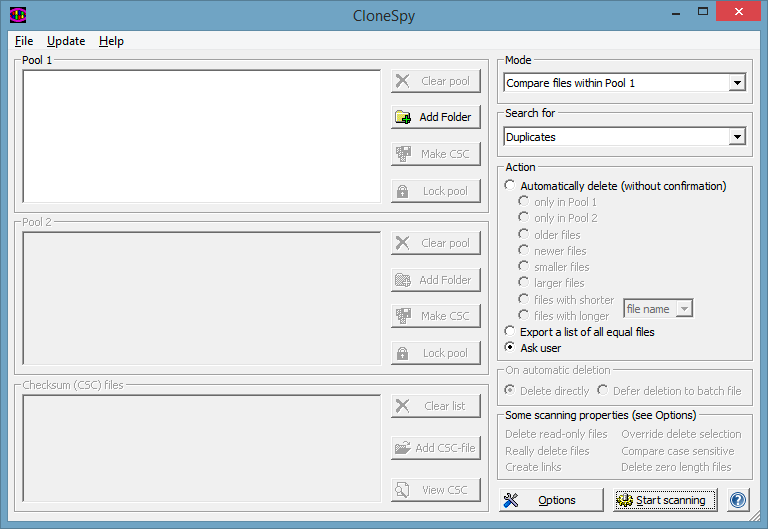The image size is (768, 529).
Task: Click Start scanning button
Action: coord(665,500)
